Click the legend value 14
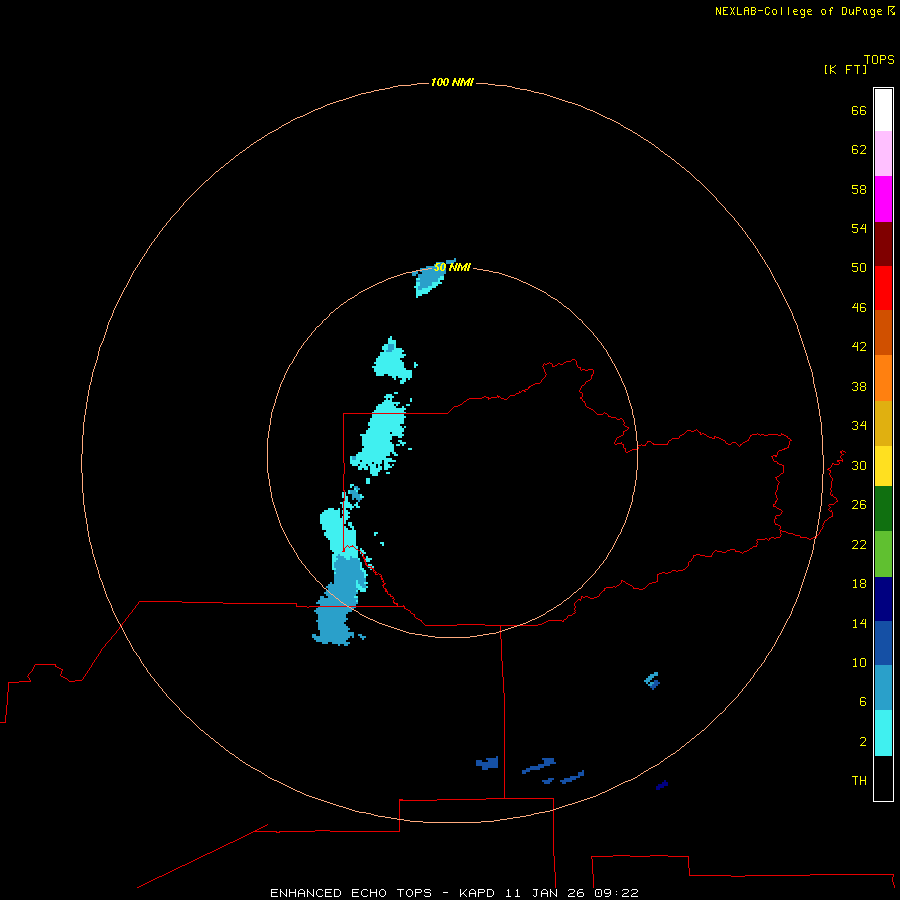This screenshot has height=900, width=900. point(859,623)
